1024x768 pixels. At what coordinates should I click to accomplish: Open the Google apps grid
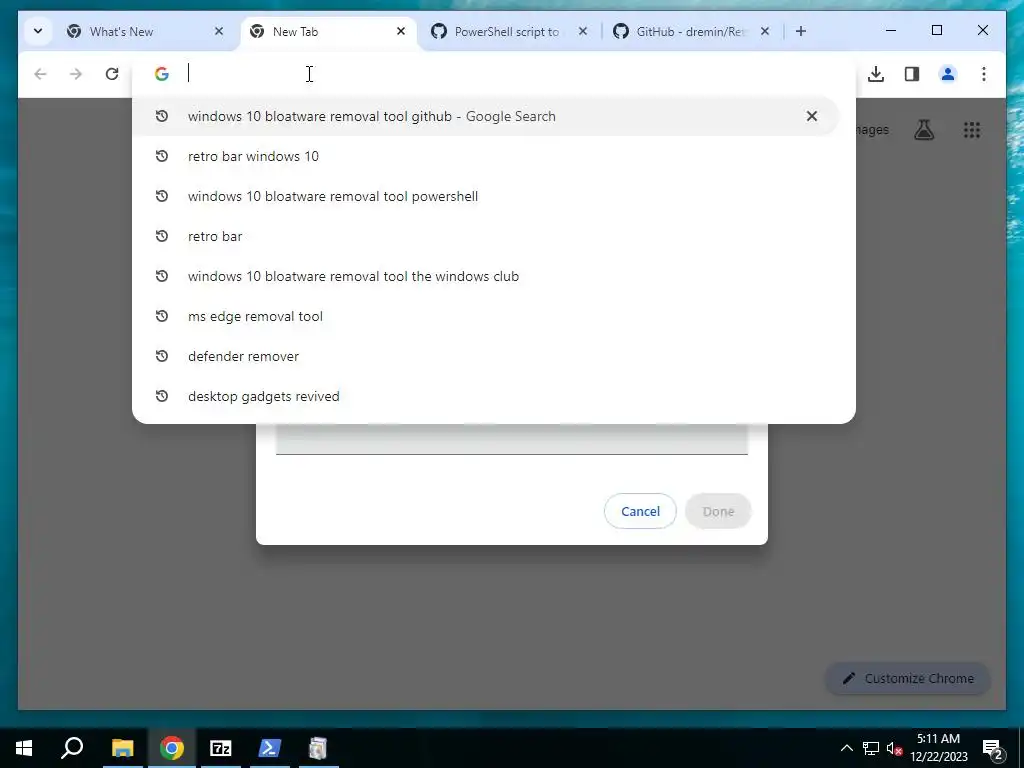click(972, 130)
